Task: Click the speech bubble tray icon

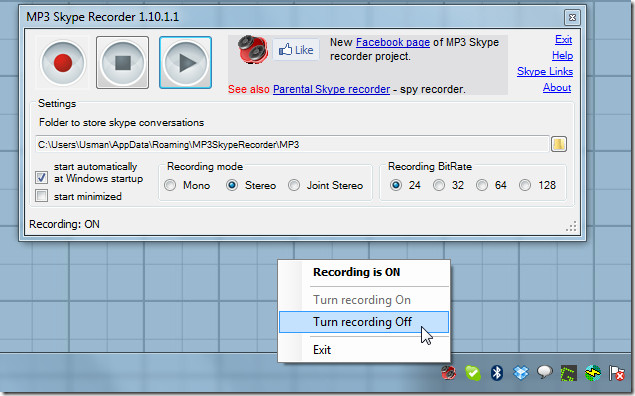Action: (545, 372)
